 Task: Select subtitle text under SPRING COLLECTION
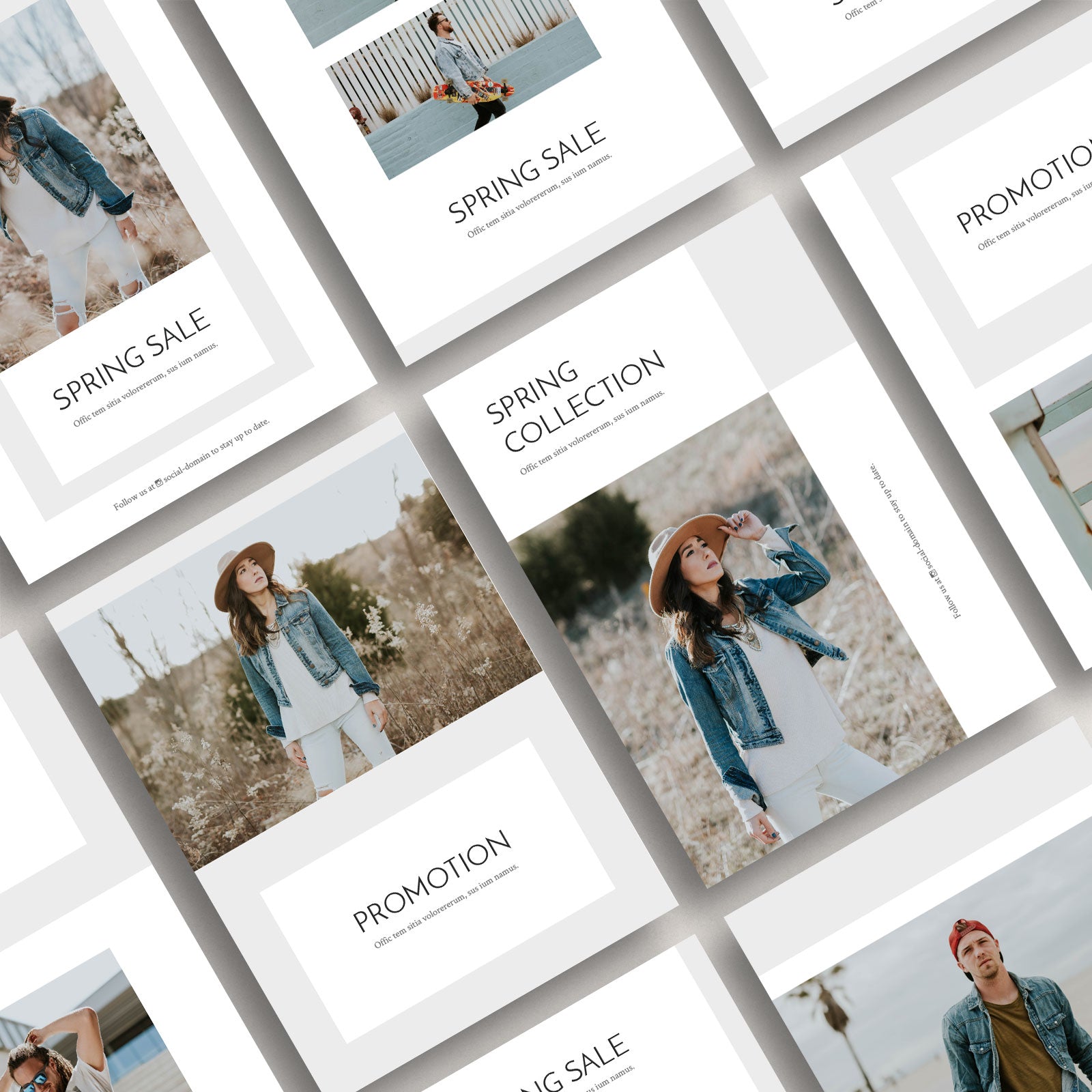tap(592, 433)
